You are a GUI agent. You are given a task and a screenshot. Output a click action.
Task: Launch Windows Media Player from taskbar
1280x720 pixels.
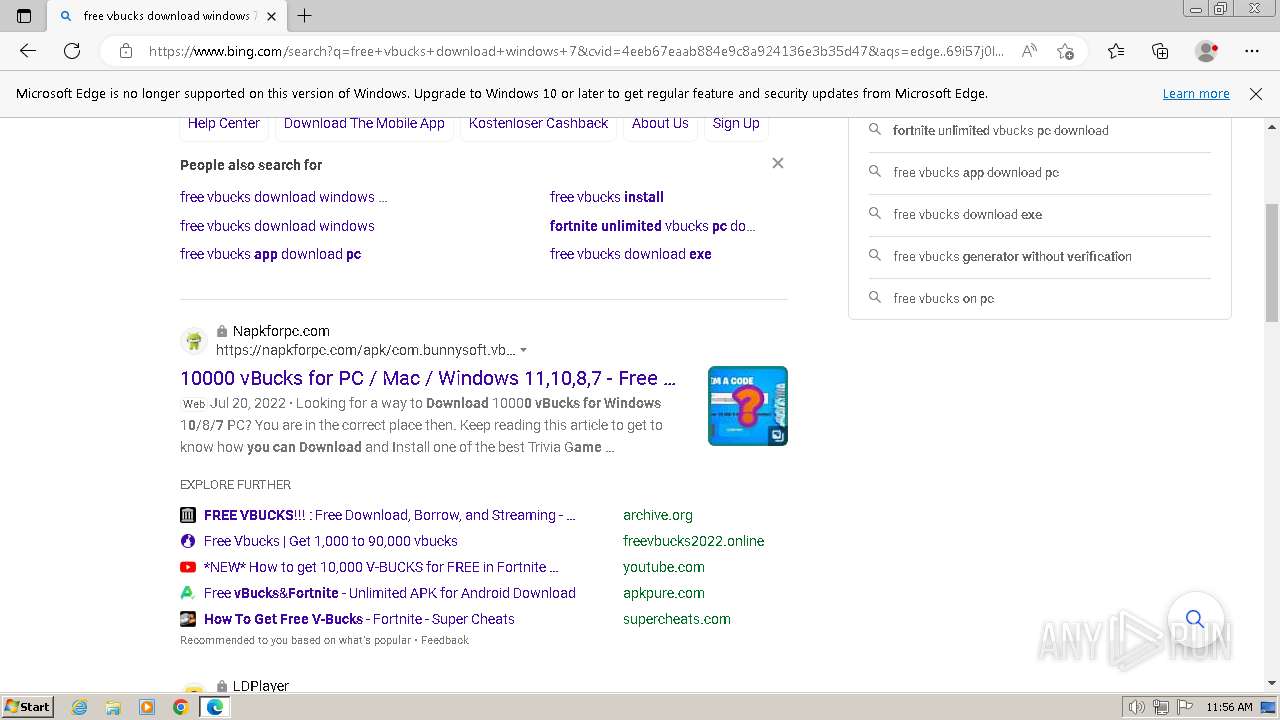[147, 707]
